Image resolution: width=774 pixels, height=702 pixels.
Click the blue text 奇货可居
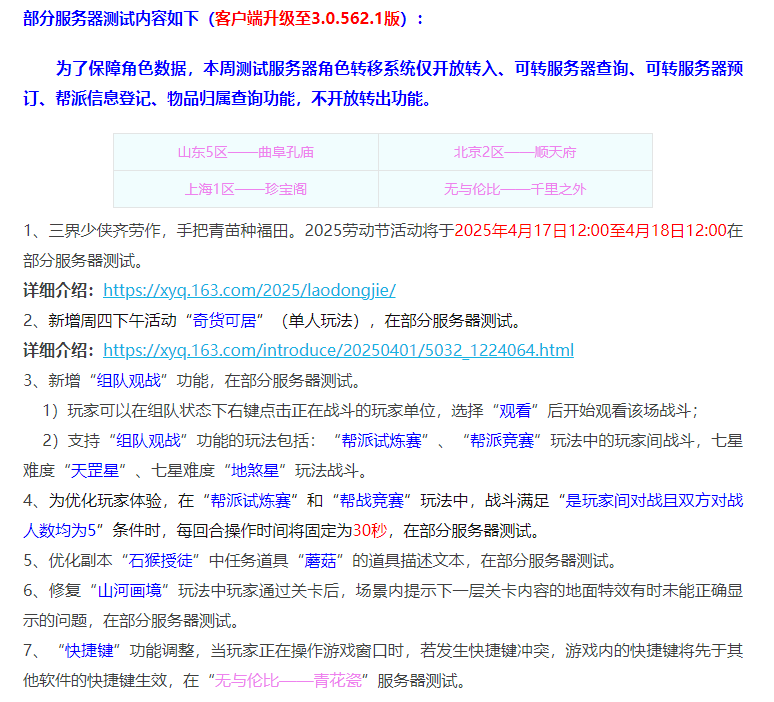click(225, 321)
